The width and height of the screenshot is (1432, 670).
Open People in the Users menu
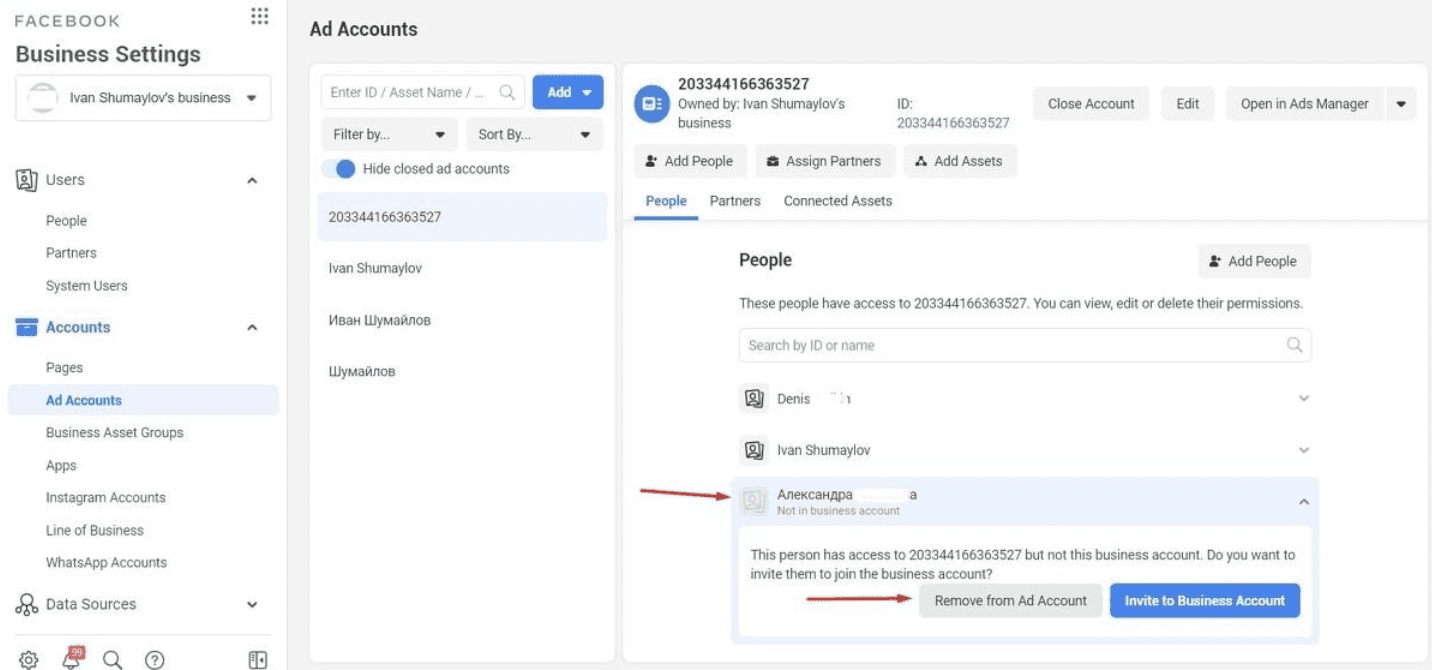click(x=66, y=221)
